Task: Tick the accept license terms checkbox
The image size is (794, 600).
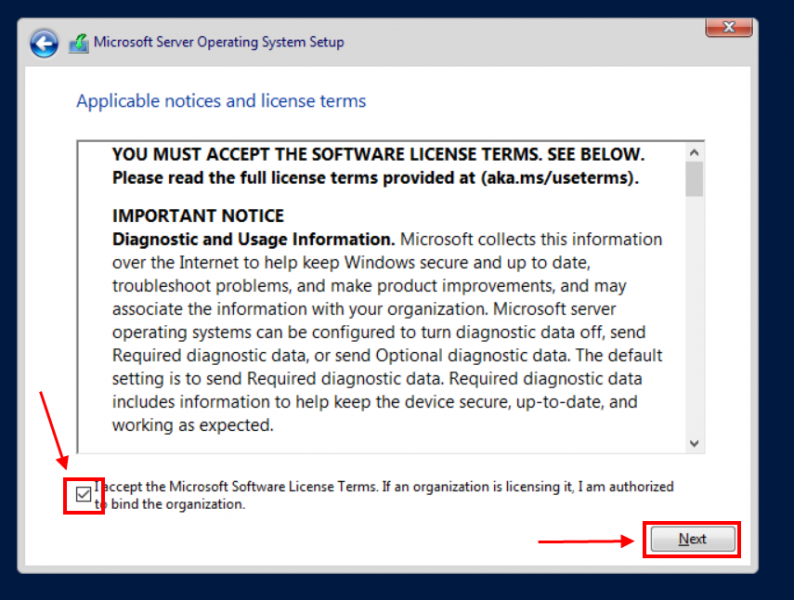Action: coord(84,494)
